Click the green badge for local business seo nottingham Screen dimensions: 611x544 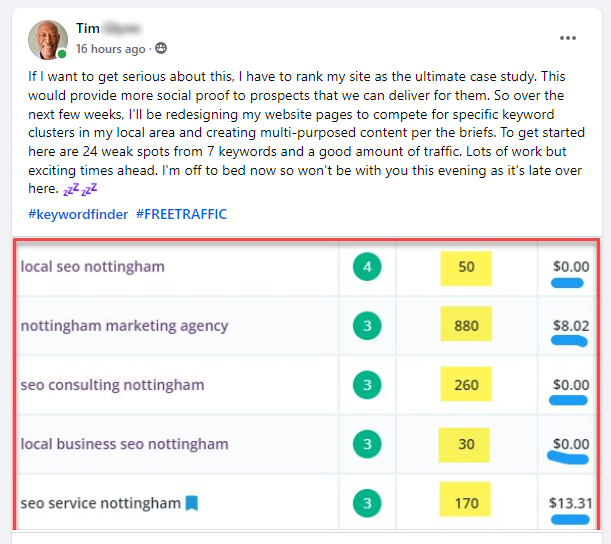pyautogui.click(x=368, y=444)
